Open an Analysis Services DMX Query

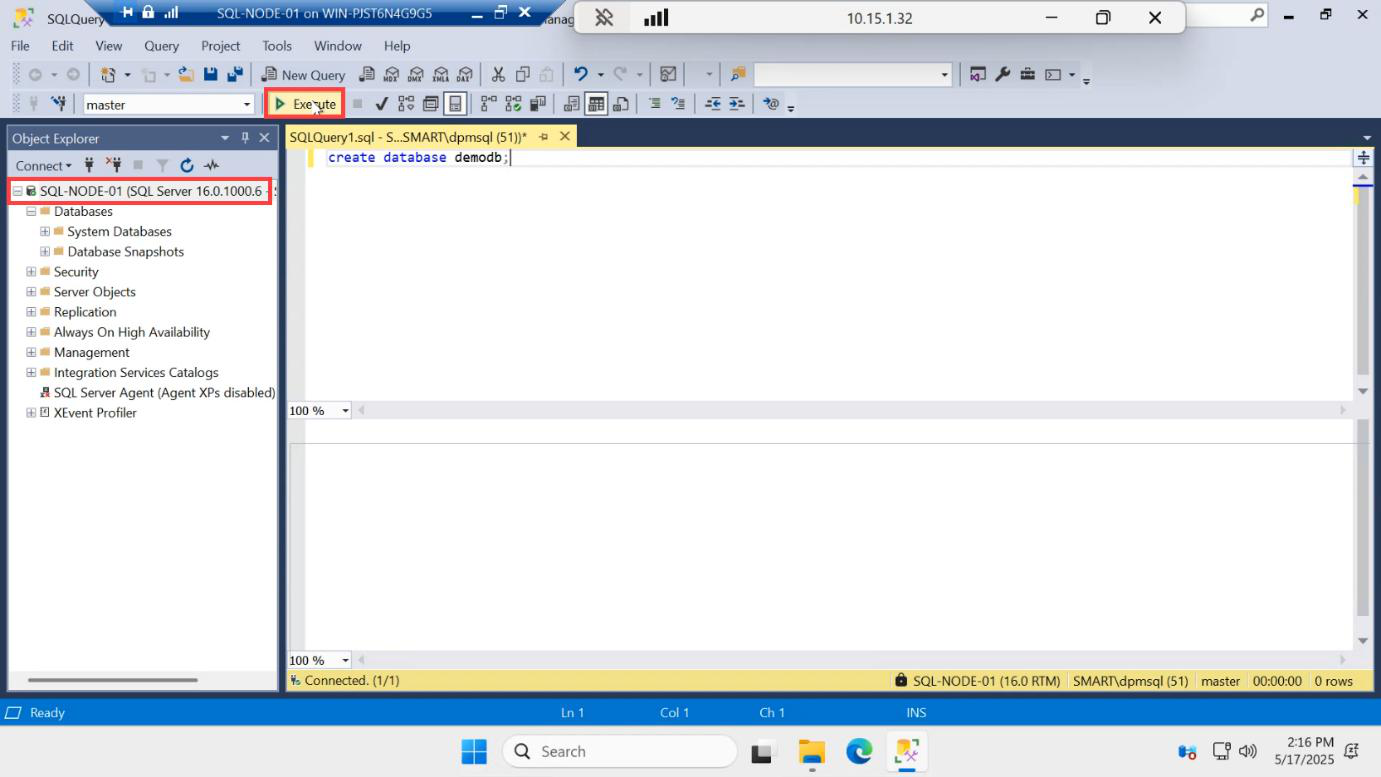pos(415,74)
